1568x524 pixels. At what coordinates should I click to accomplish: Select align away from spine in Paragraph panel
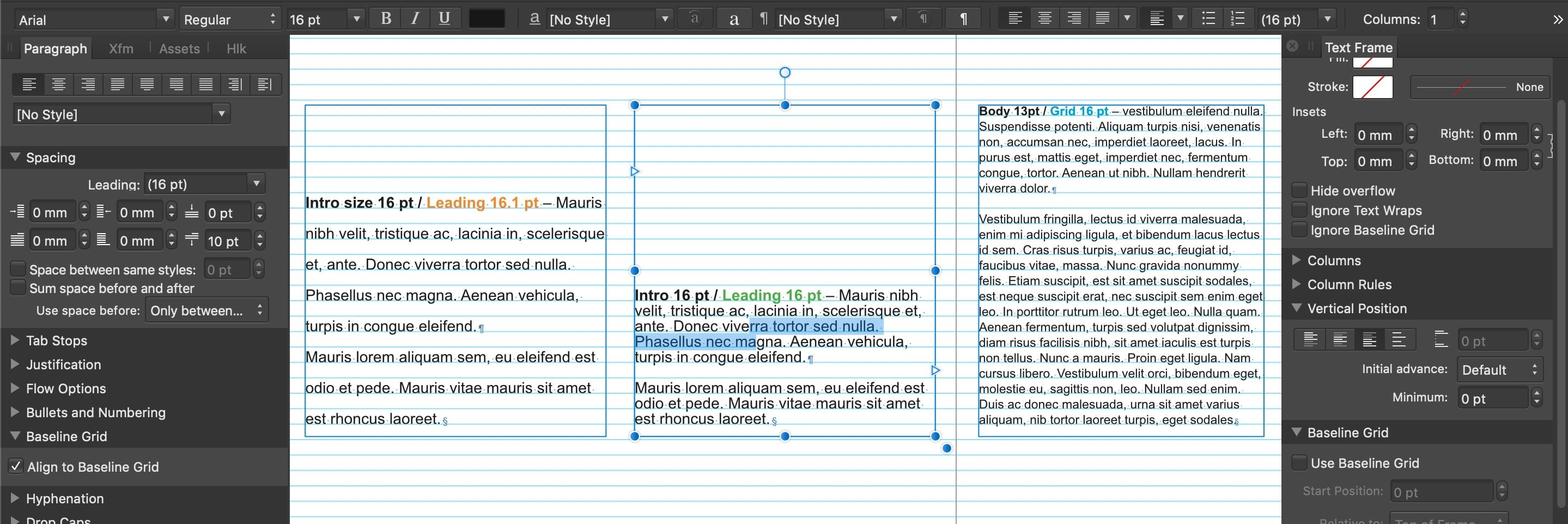pyautogui.click(x=265, y=84)
